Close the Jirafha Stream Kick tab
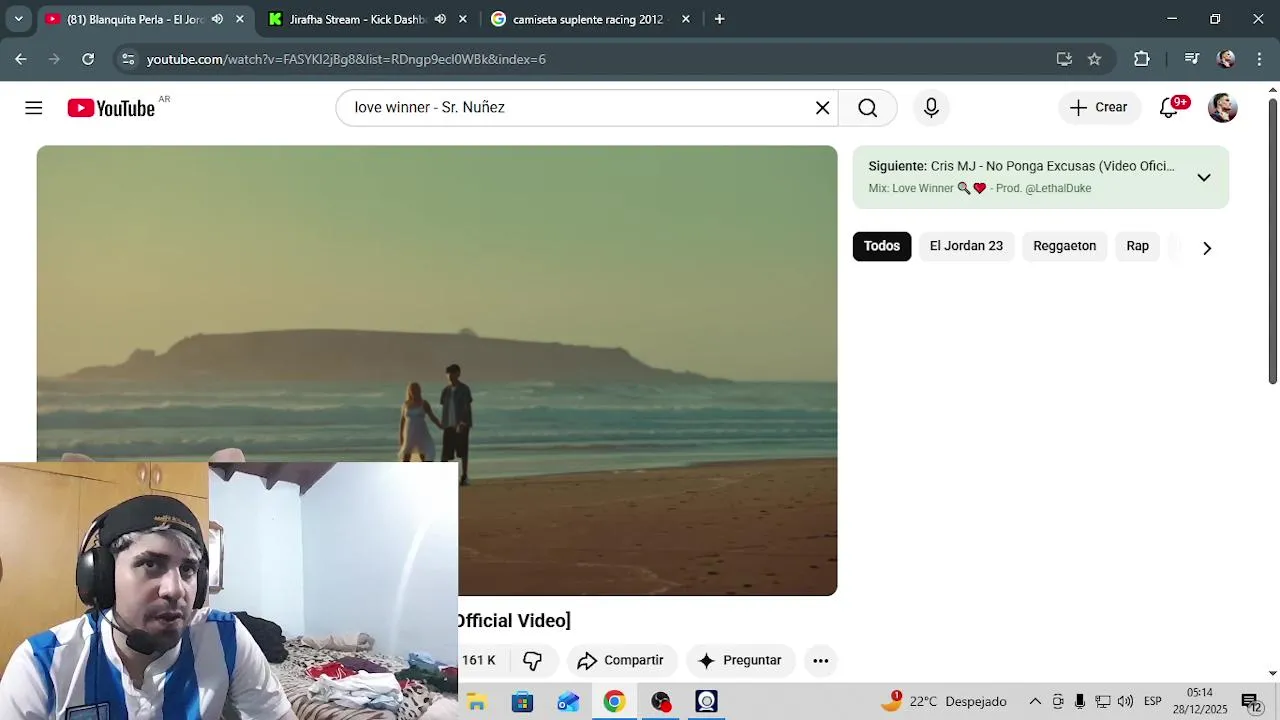Screen dimensions: 1280x720 (462, 19)
